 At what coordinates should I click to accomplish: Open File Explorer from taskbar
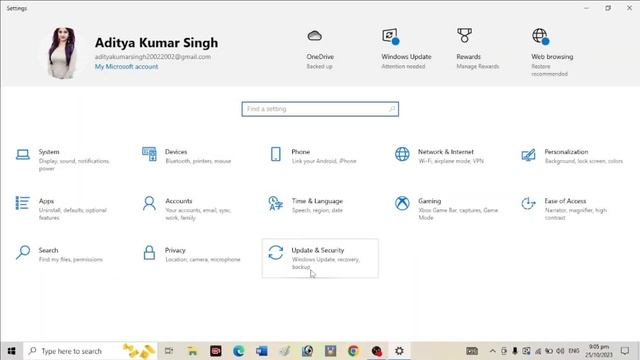[x=192, y=351]
